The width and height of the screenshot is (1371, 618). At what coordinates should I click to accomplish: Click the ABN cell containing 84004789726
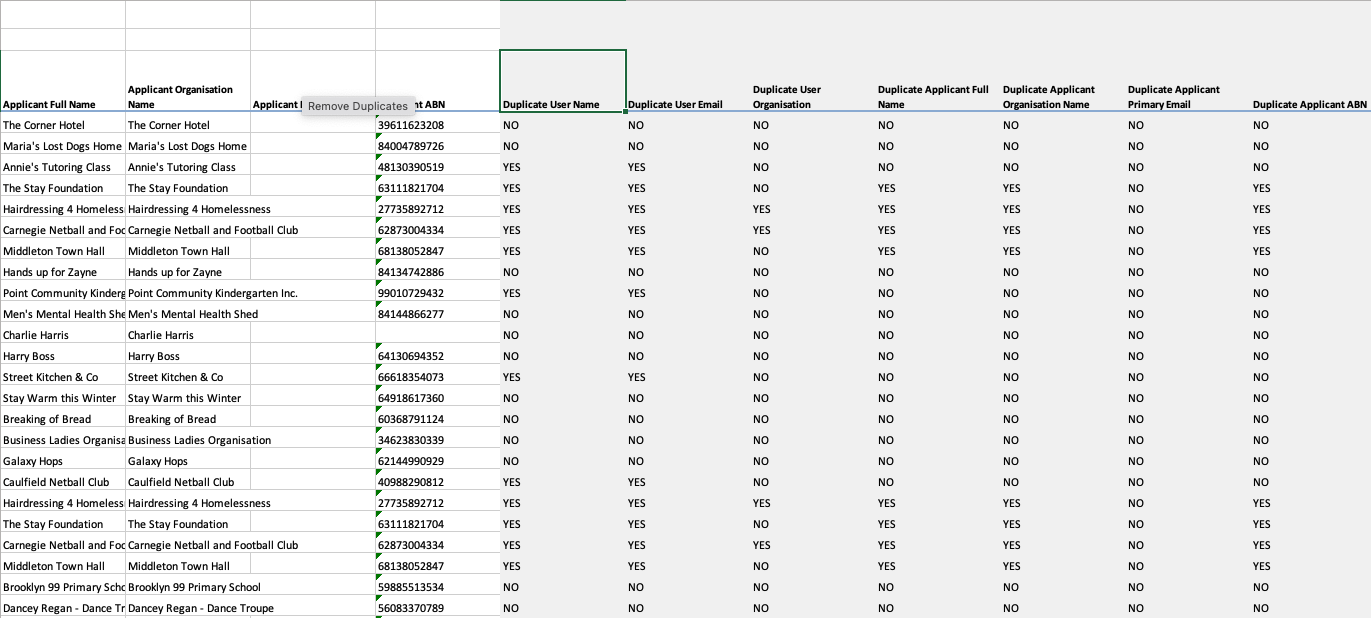(x=437, y=146)
